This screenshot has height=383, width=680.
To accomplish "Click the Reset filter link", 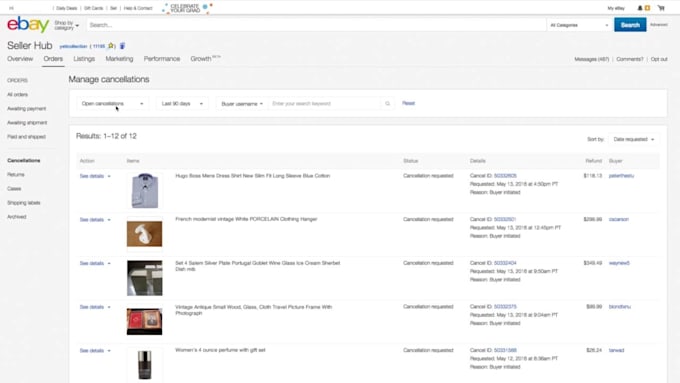I will coord(409,103).
